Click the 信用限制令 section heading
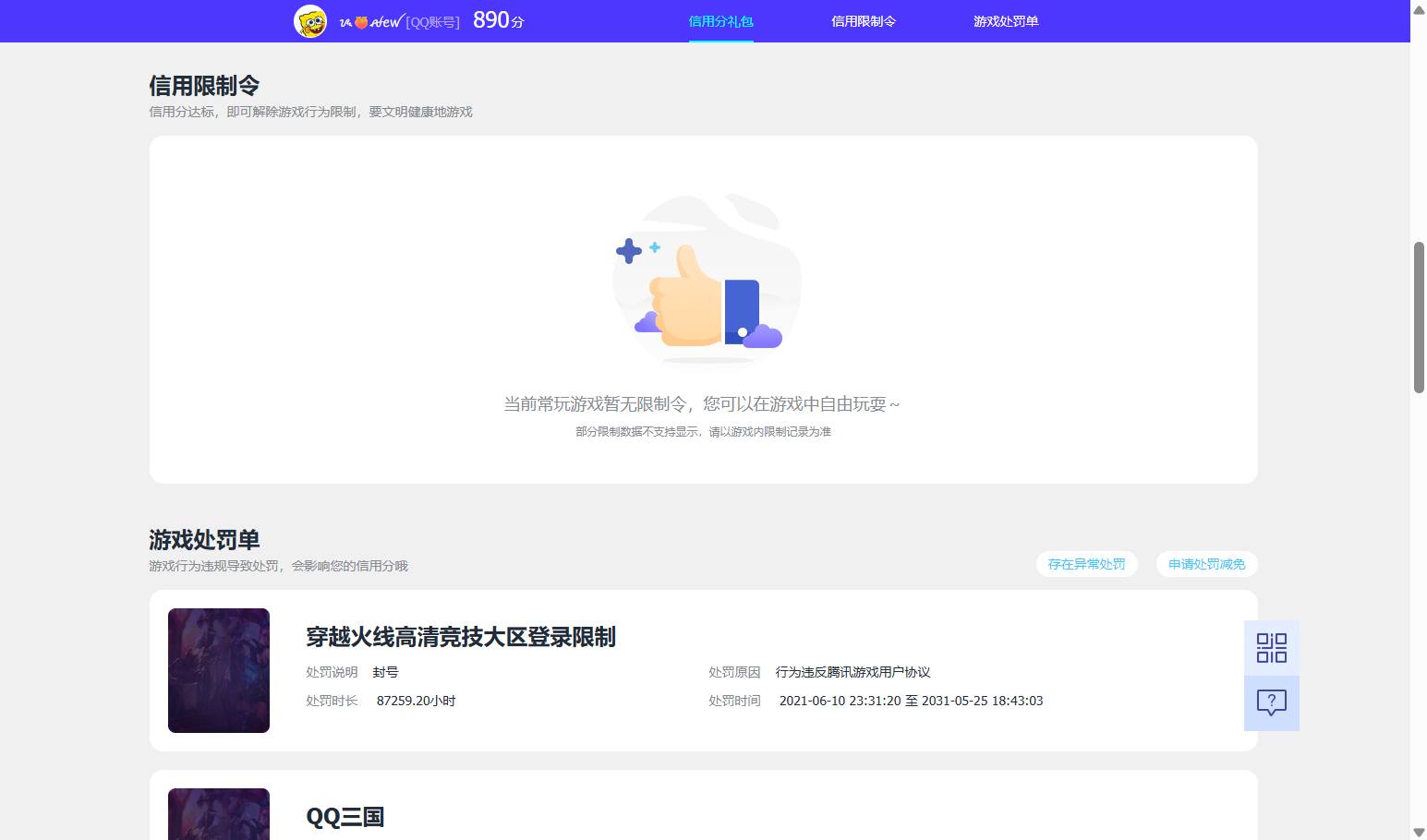This screenshot has width=1427, height=840. (x=204, y=86)
